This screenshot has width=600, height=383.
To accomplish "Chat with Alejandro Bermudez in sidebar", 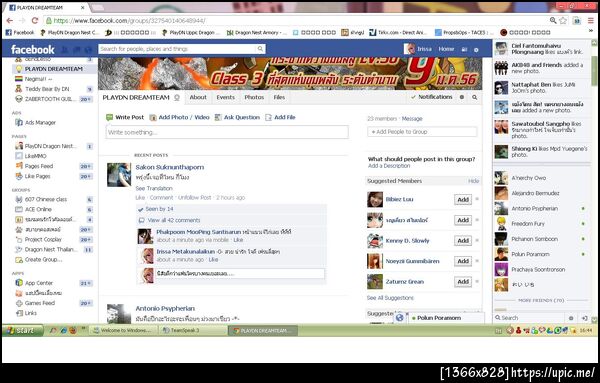I will pos(540,193).
